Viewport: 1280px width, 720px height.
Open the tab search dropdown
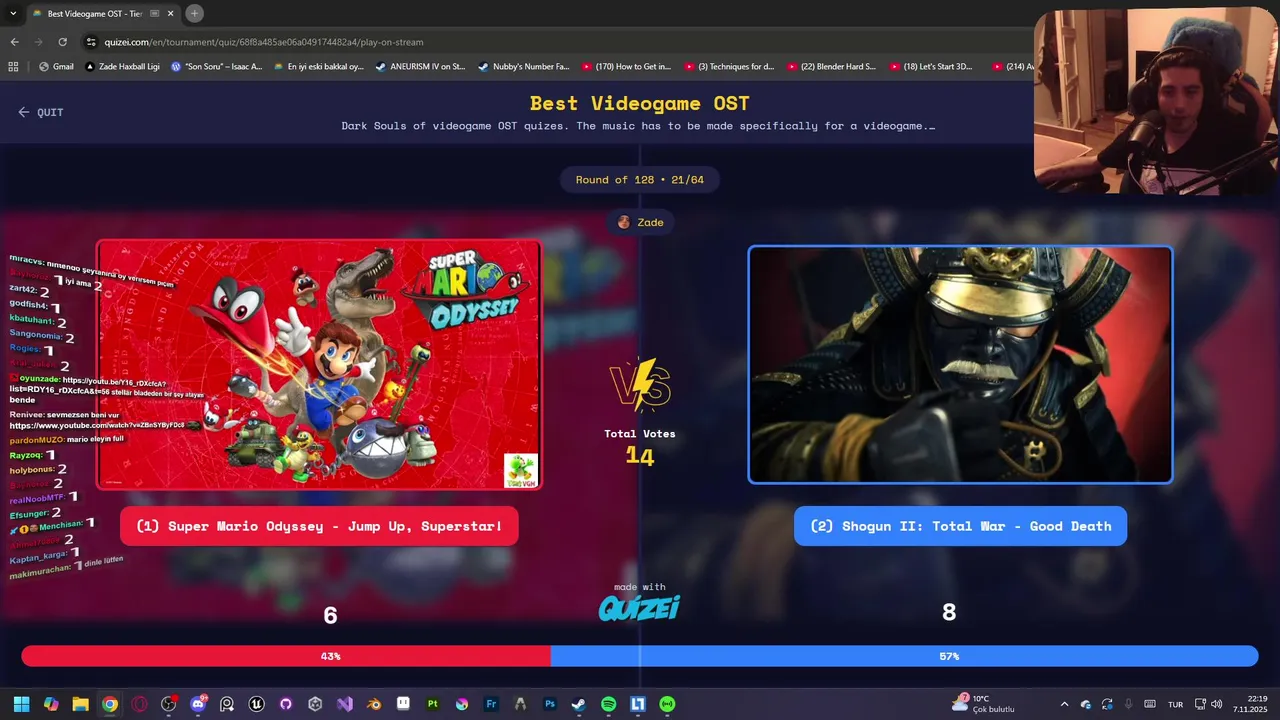coord(13,13)
